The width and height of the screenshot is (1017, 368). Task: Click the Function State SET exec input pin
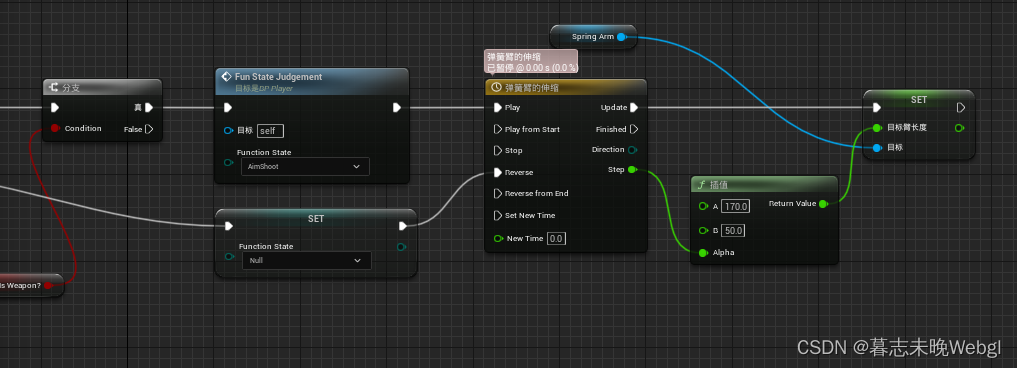pos(228,226)
